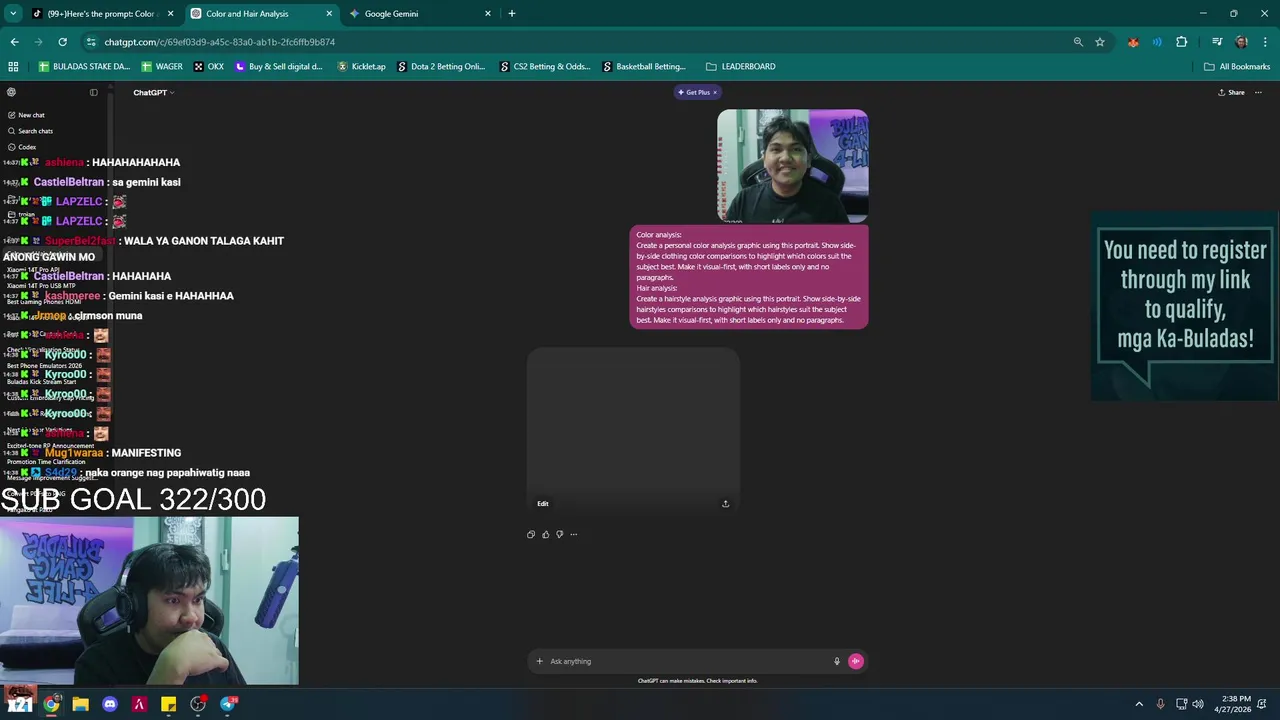Image resolution: width=1280 pixels, height=720 pixels.
Task: Open Sticky Notes from the taskbar
Action: pyautogui.click(x=169, y=704)
